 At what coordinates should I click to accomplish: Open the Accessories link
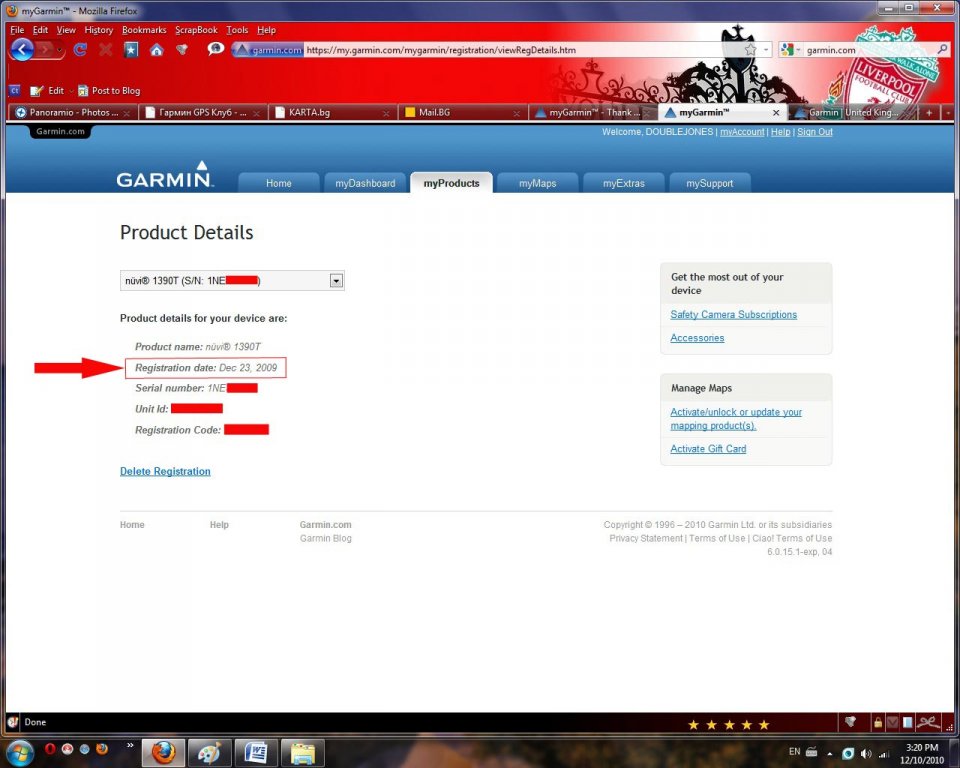pos(697,337)
